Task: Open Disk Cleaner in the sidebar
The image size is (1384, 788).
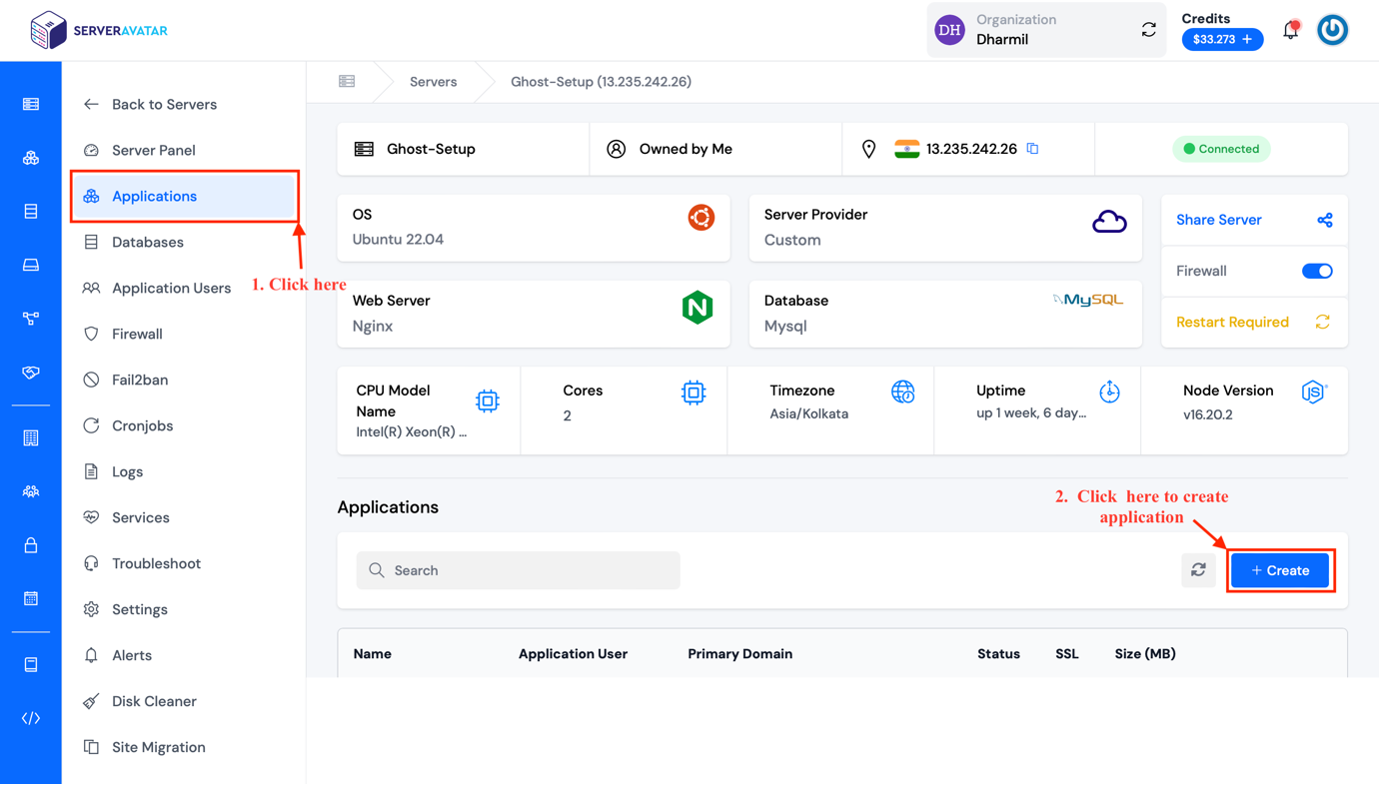Action: coord(141,702)
